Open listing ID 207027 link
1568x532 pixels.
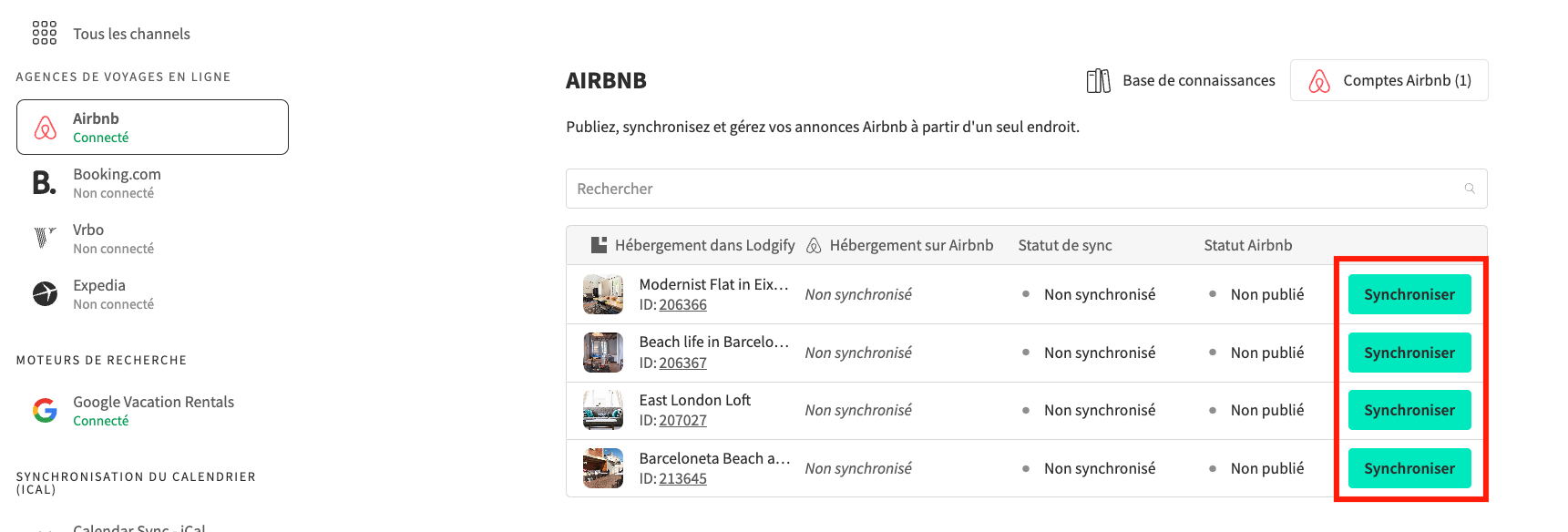[x=682, y=420]
